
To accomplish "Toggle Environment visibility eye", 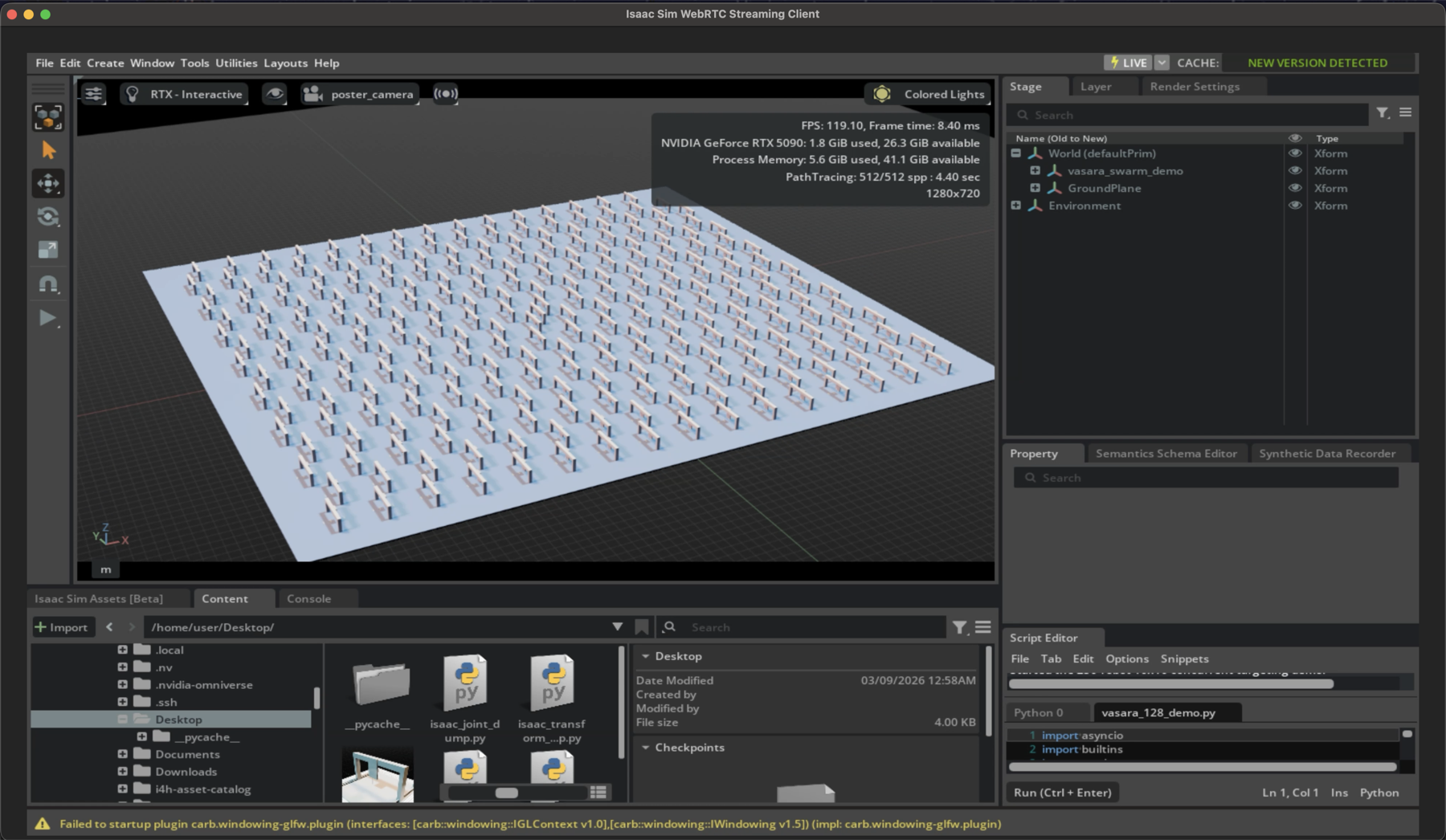I will (x=1294, y=206).
